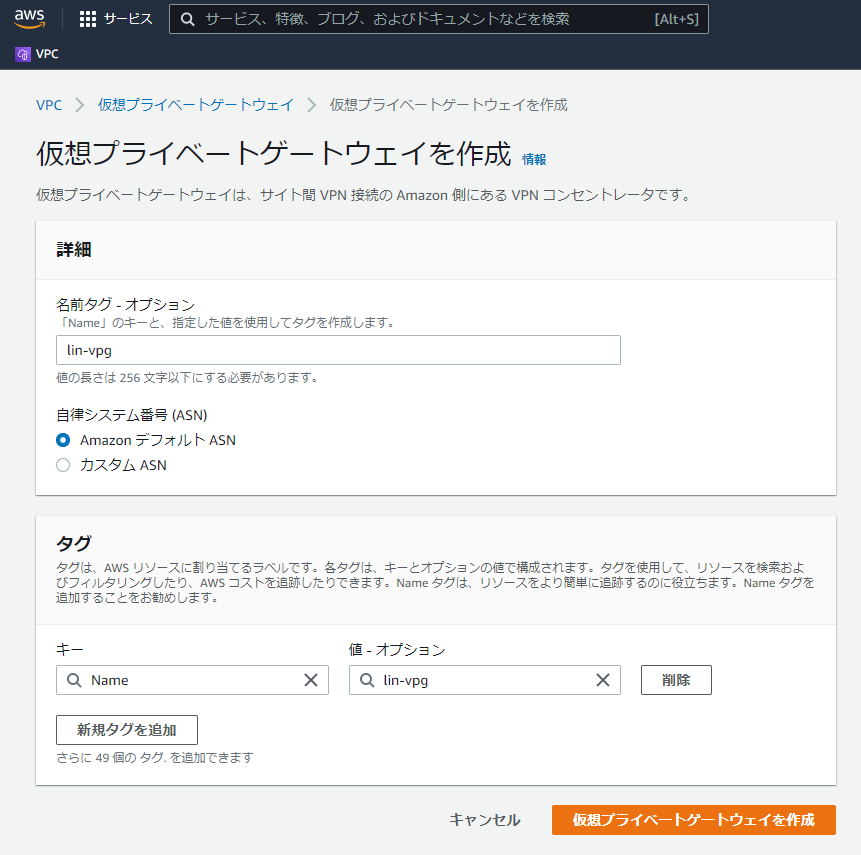Click the AWS logo home icon
Image resolution: width=861 pixels, height=855 pixels.
coord(30,19)
